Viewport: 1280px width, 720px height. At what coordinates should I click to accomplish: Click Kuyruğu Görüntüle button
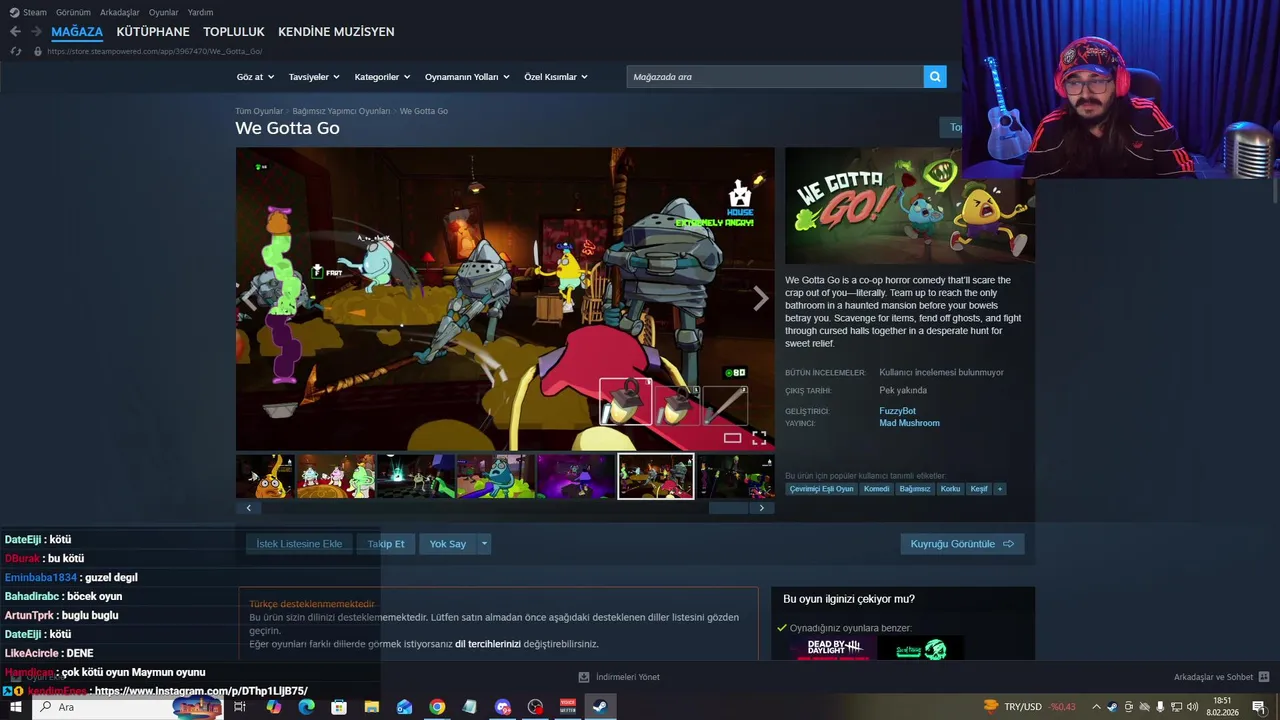[x=962, y=544]
